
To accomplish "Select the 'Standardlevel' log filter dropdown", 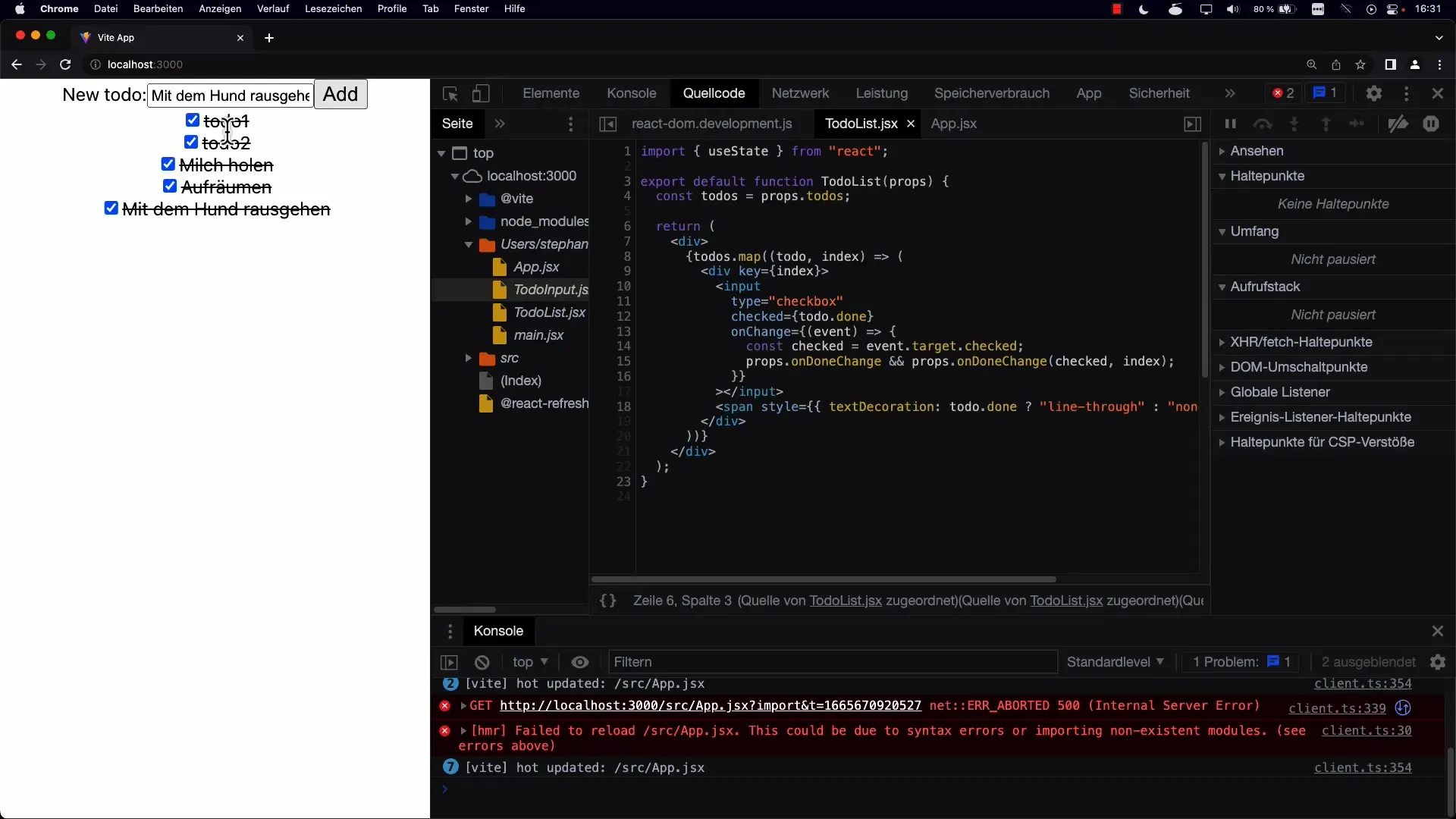I will point(1114,662).
